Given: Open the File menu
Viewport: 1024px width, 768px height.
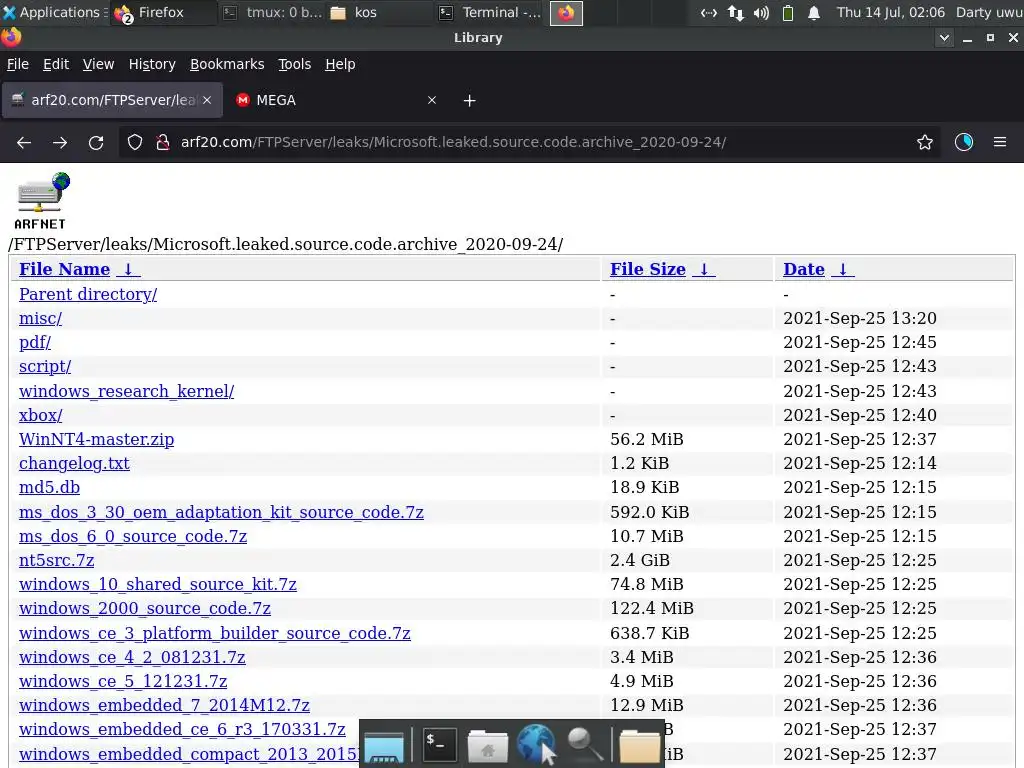Looking at the screenshot, I should pos(18,64).
